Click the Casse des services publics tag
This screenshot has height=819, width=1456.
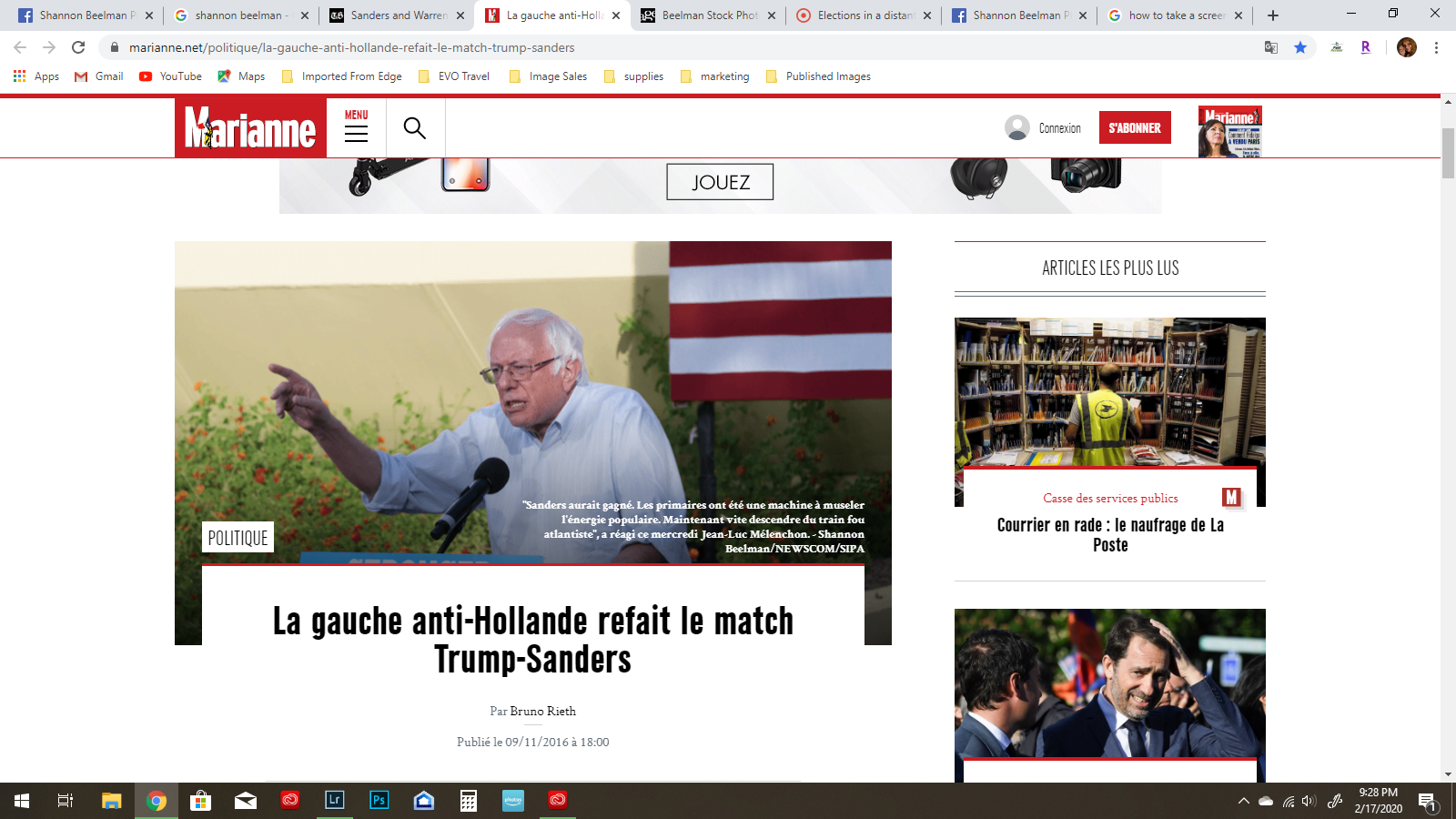coord(1110,499)
